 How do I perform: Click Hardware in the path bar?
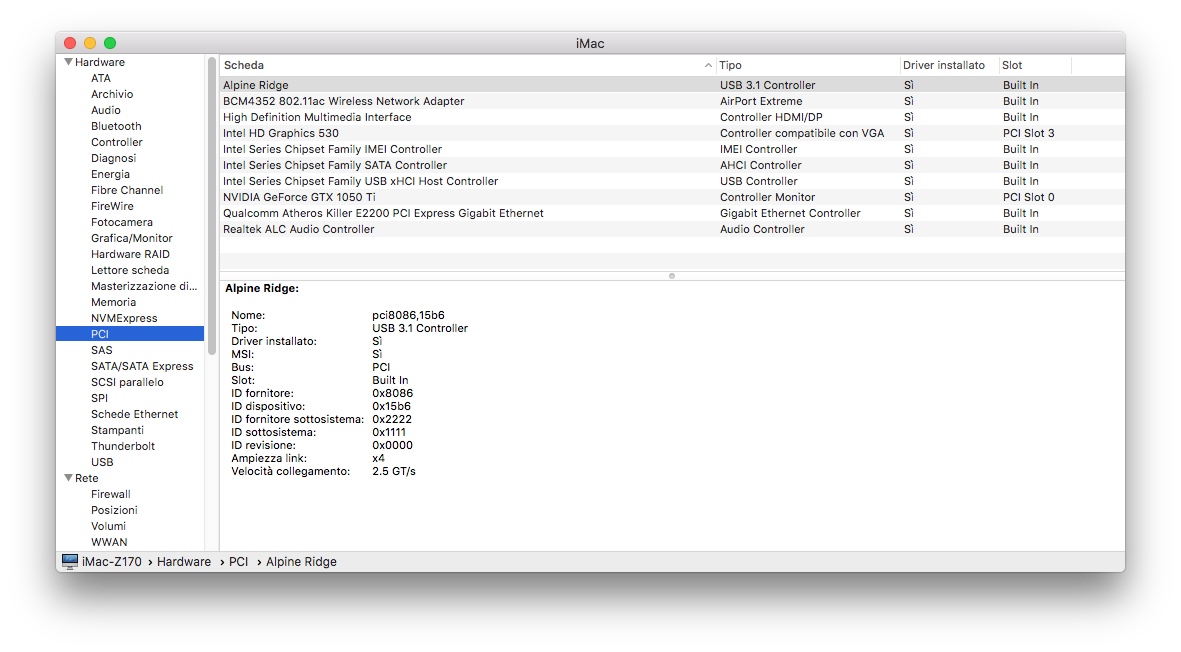click(x=184, y=562)
